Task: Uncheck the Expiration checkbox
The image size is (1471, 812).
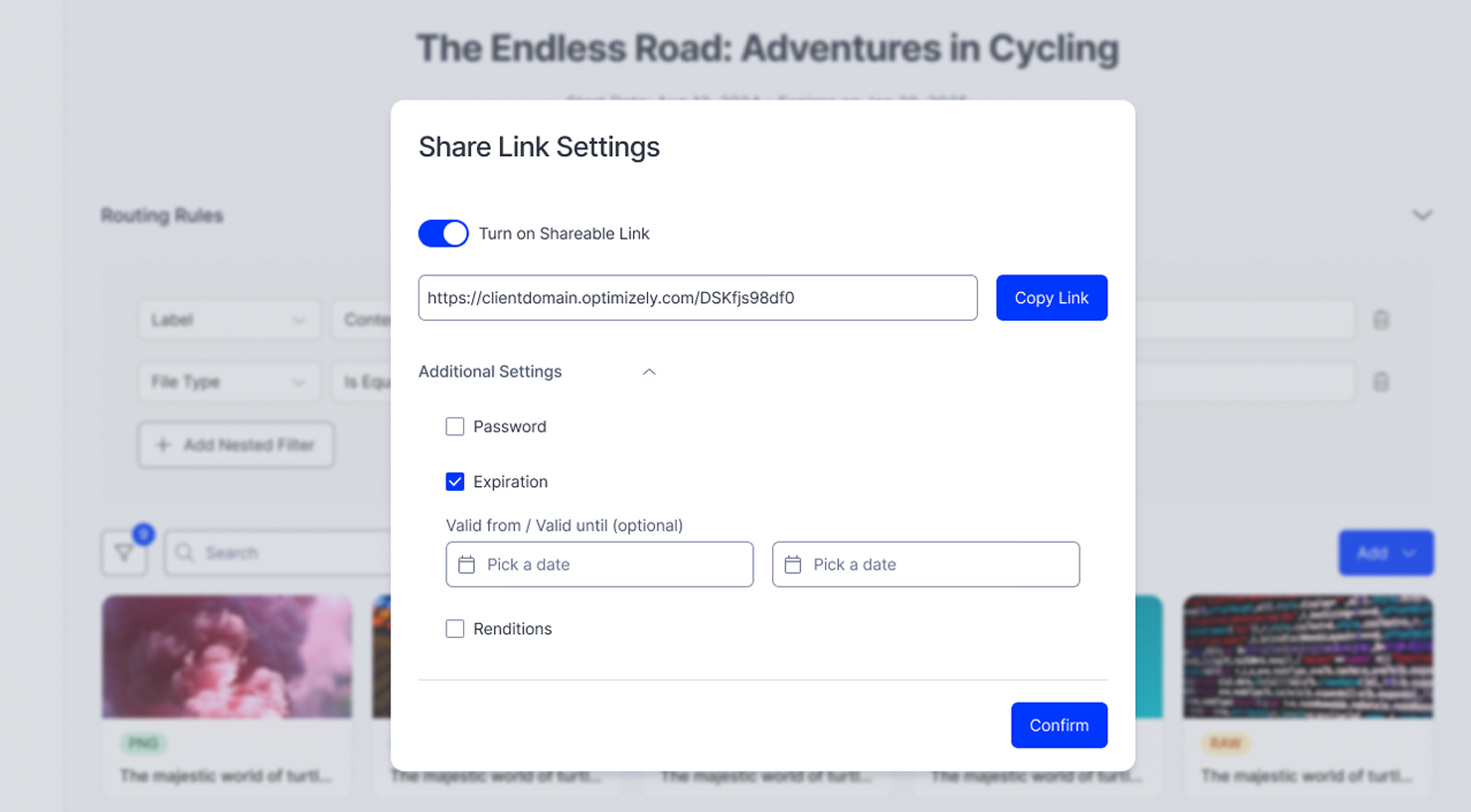Action: (x=455, y=482)
